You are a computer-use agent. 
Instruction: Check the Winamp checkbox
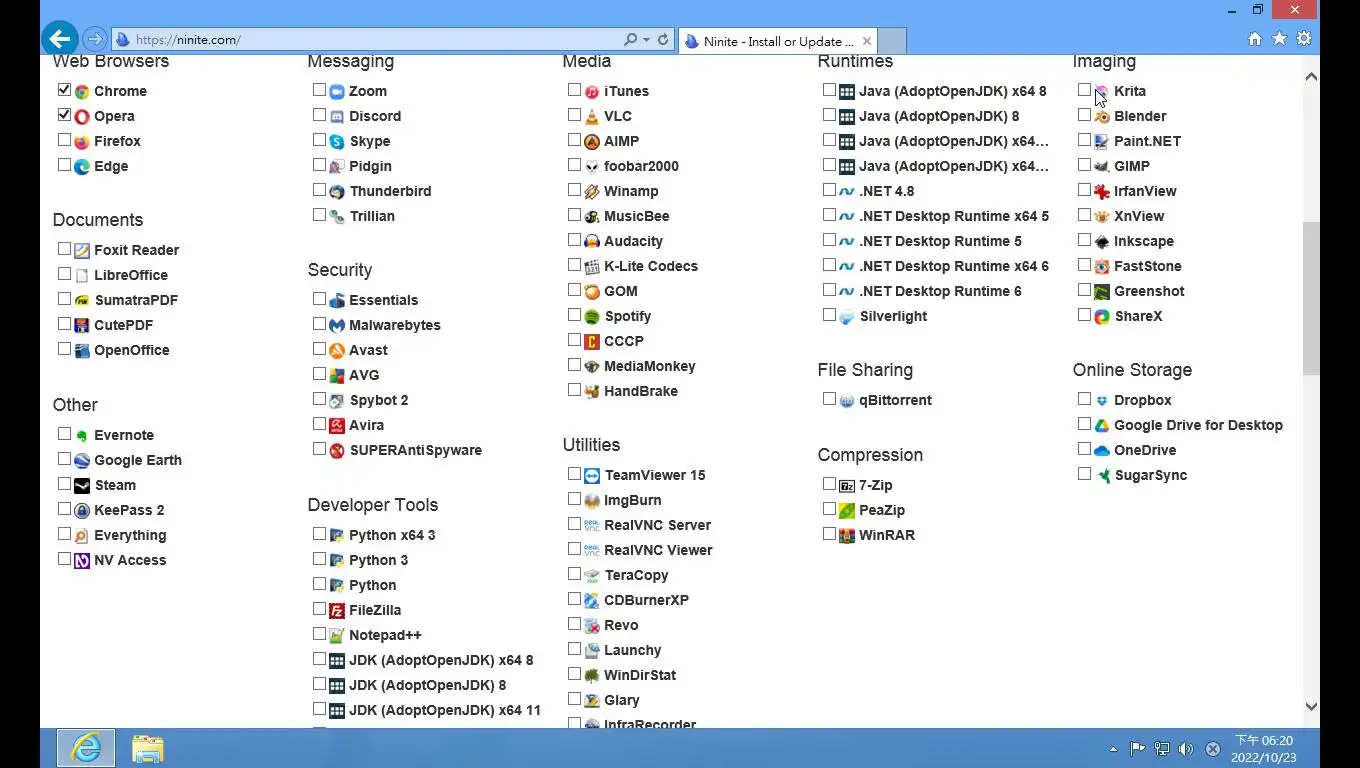[574, 190]
